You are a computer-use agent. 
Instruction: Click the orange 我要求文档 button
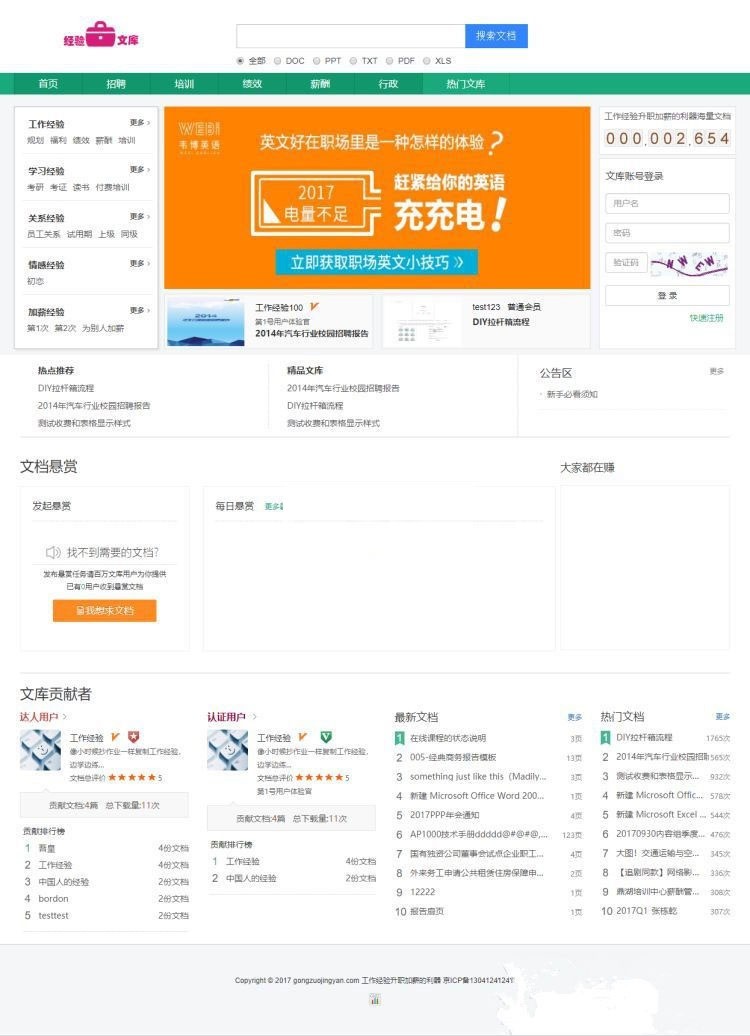[104, 610]
